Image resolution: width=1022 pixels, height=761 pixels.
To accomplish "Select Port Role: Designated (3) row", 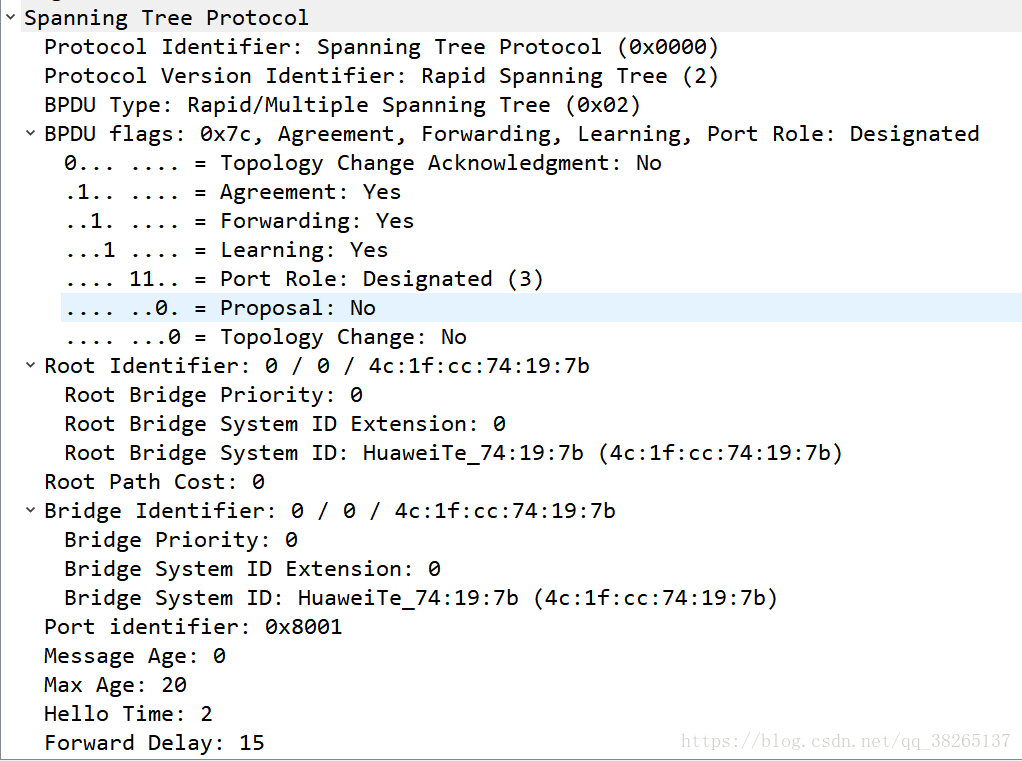I will [304, 279].
